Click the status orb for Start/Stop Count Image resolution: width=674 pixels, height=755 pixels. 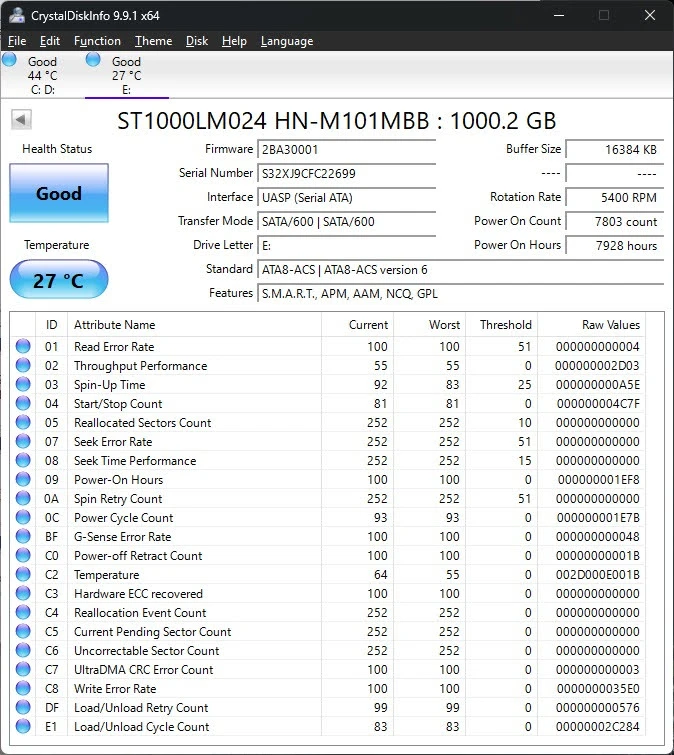[23, 403]
